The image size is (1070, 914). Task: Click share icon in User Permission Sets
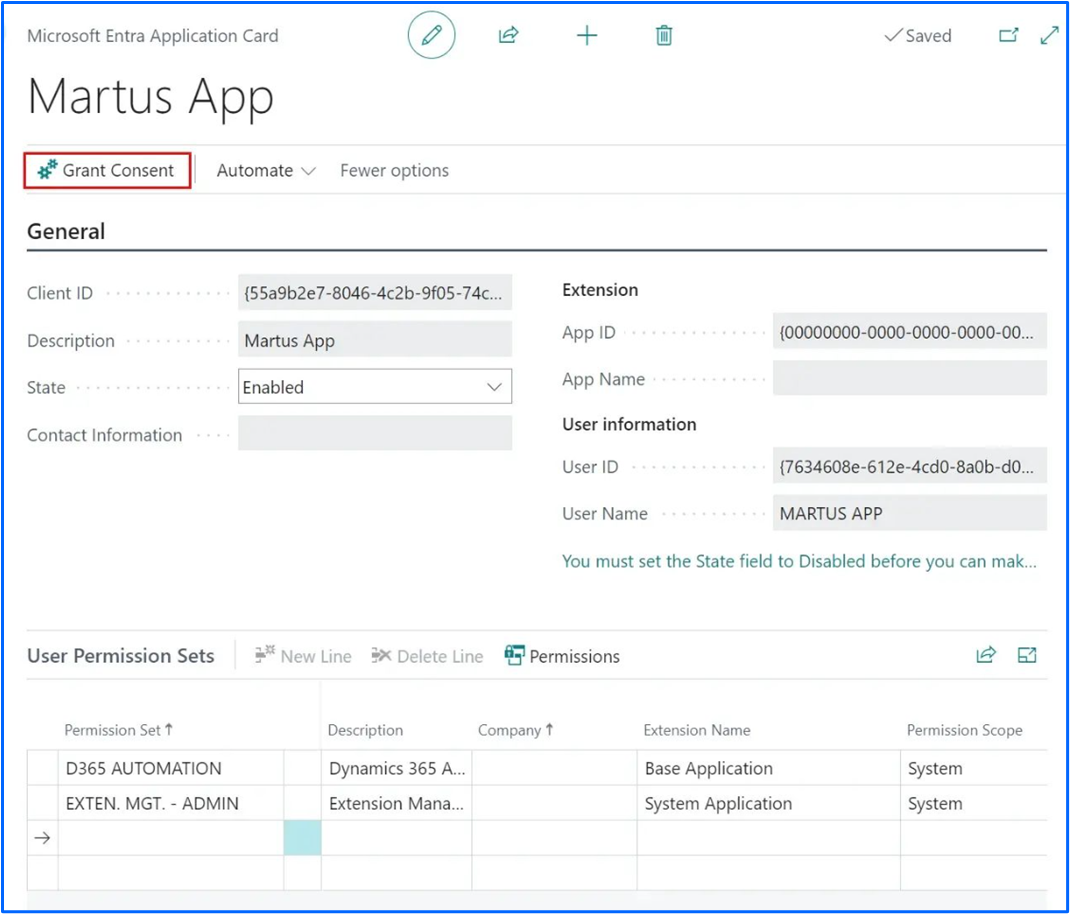(986, 655)
